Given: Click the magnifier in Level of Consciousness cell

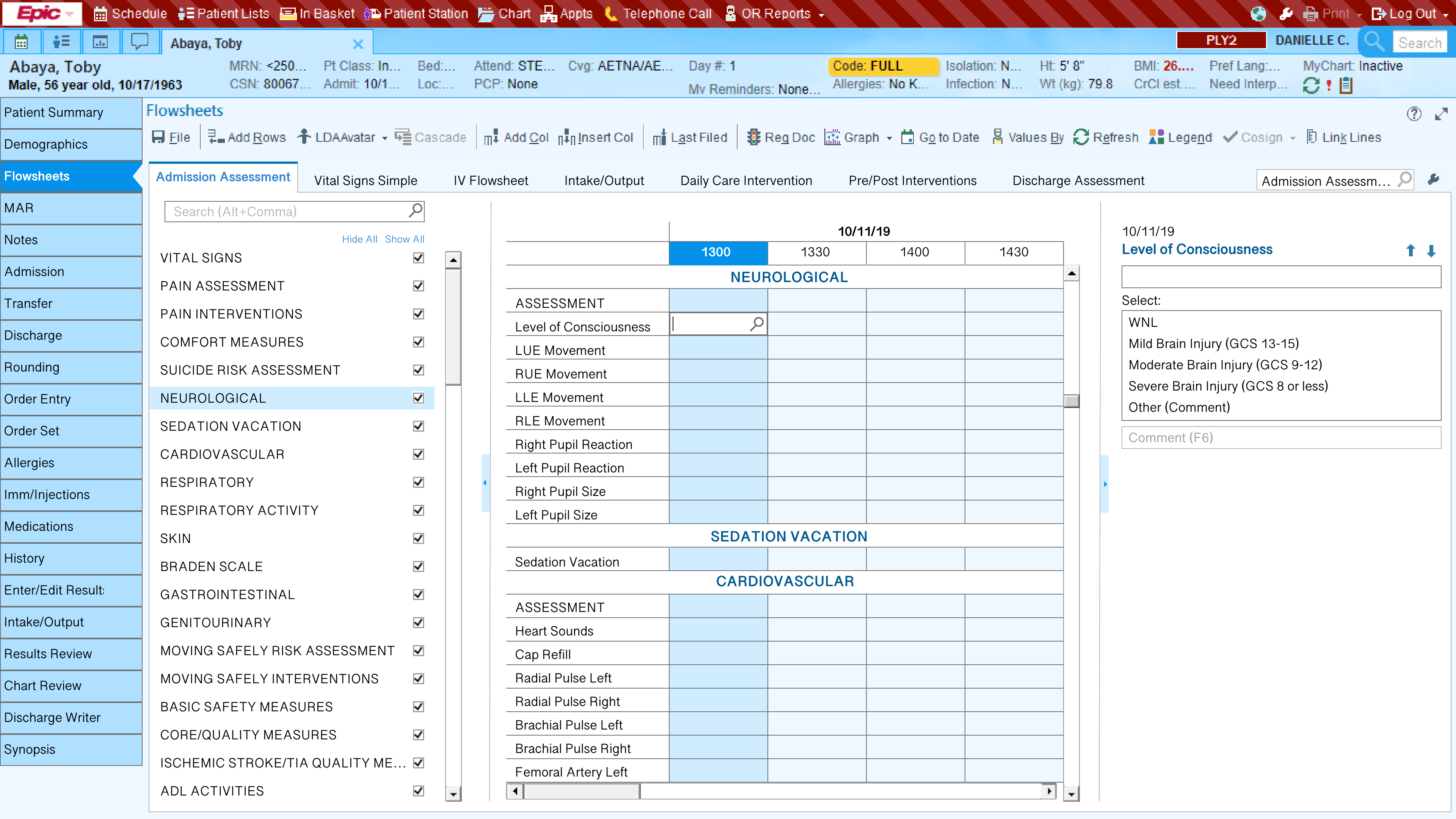Looking at the screenshot, I should click(756, 324).
